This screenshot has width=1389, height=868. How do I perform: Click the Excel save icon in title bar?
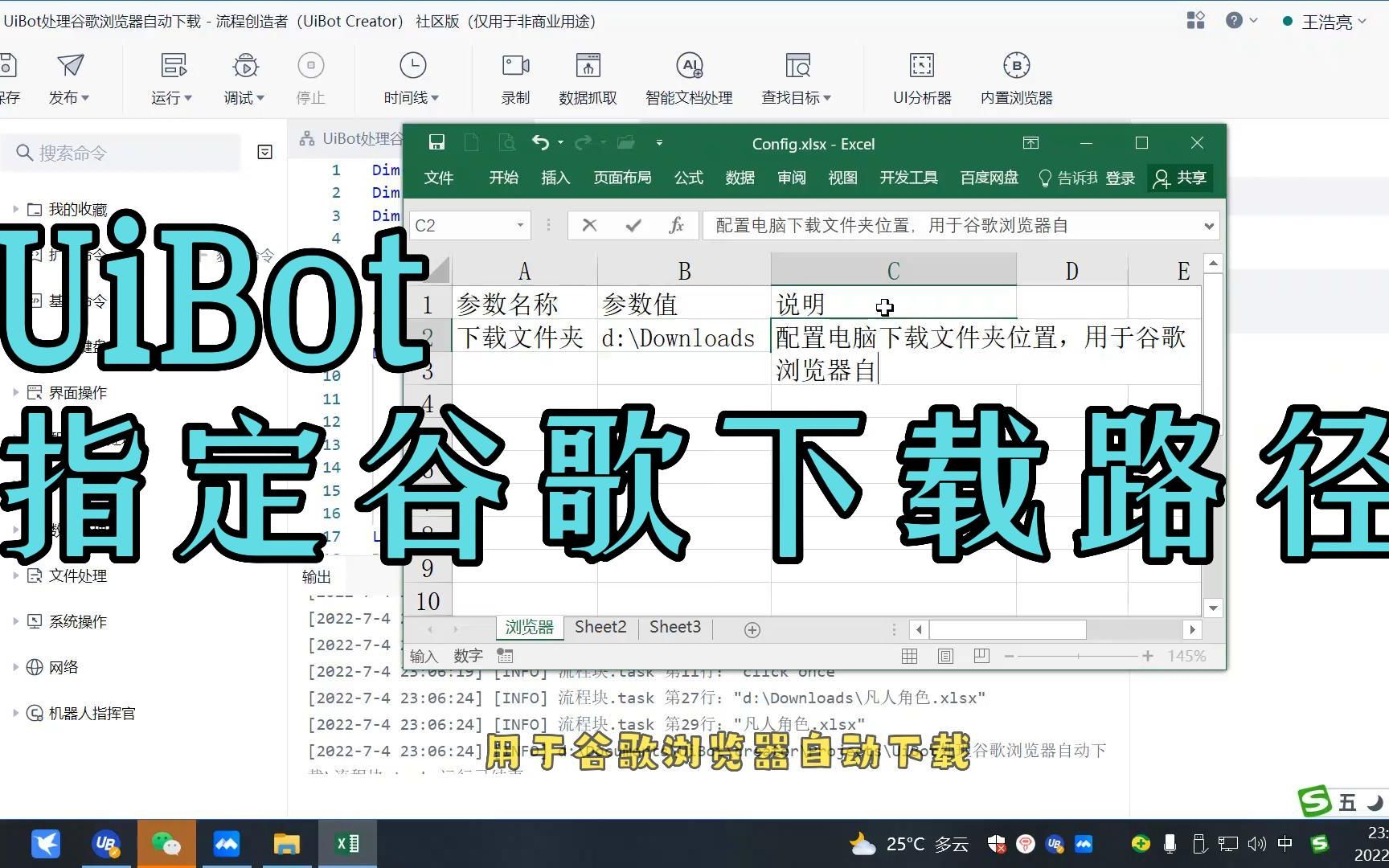(x=436, y=143)
